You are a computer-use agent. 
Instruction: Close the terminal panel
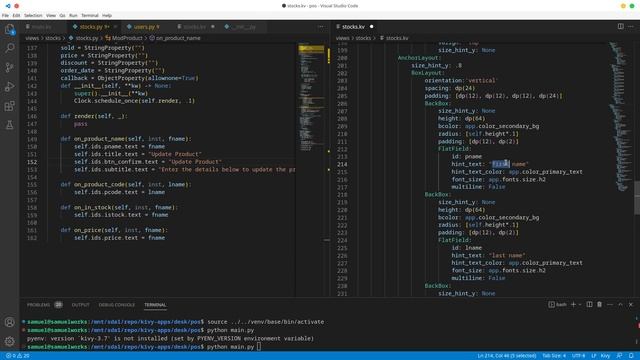click(631, 304)
